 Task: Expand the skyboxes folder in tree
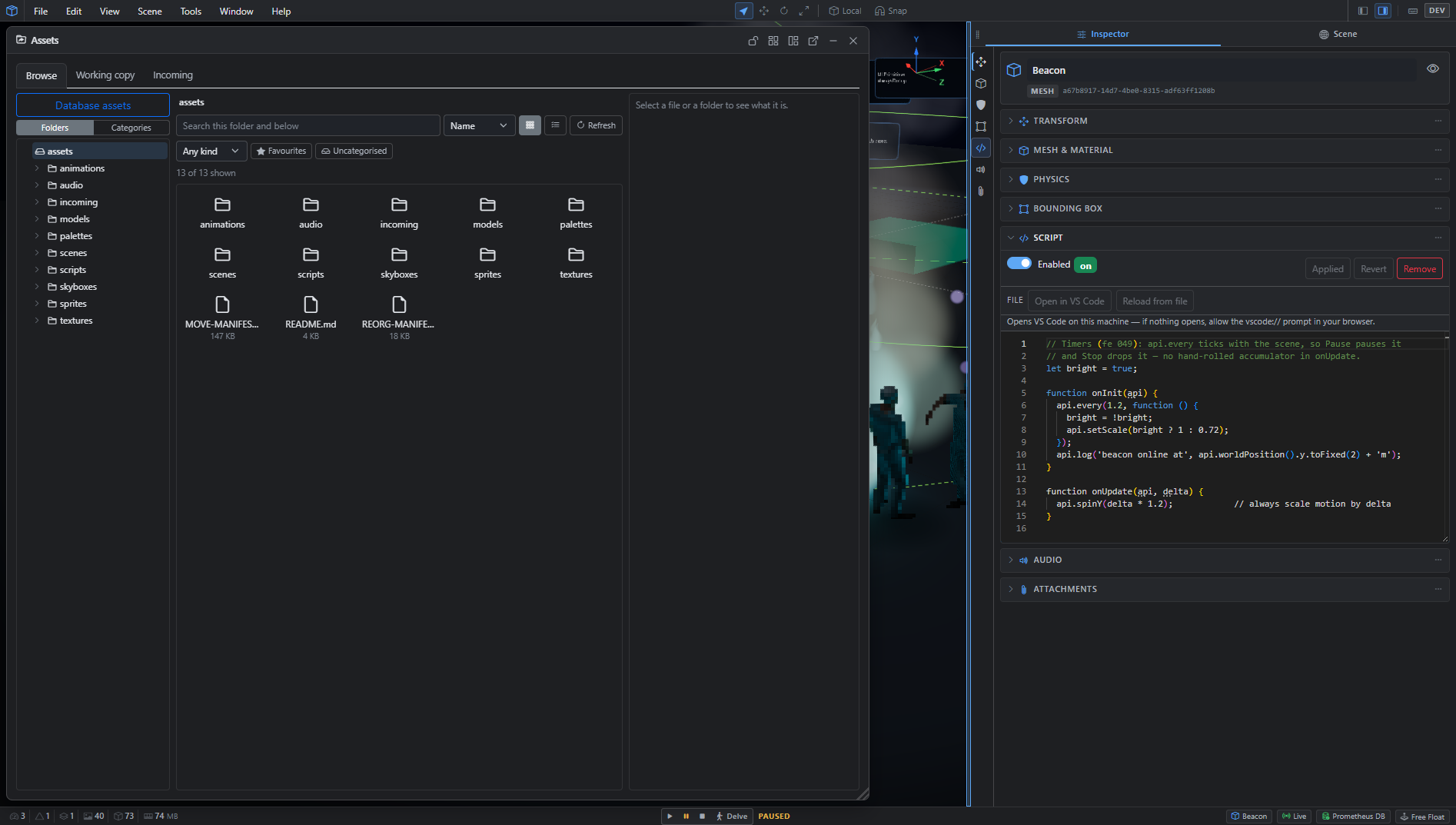[37, 287]
